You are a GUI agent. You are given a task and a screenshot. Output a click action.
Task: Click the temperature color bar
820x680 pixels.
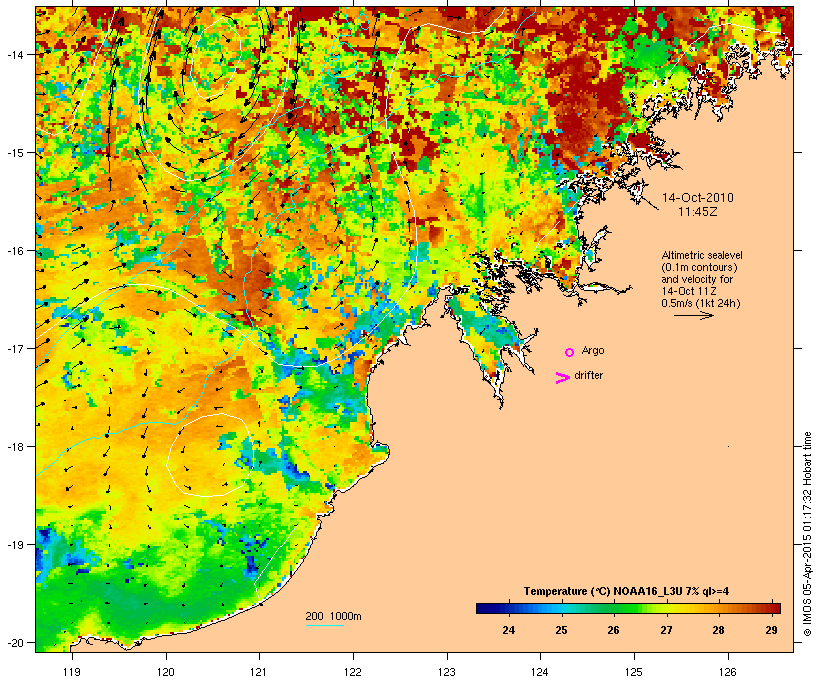(628, 608)
